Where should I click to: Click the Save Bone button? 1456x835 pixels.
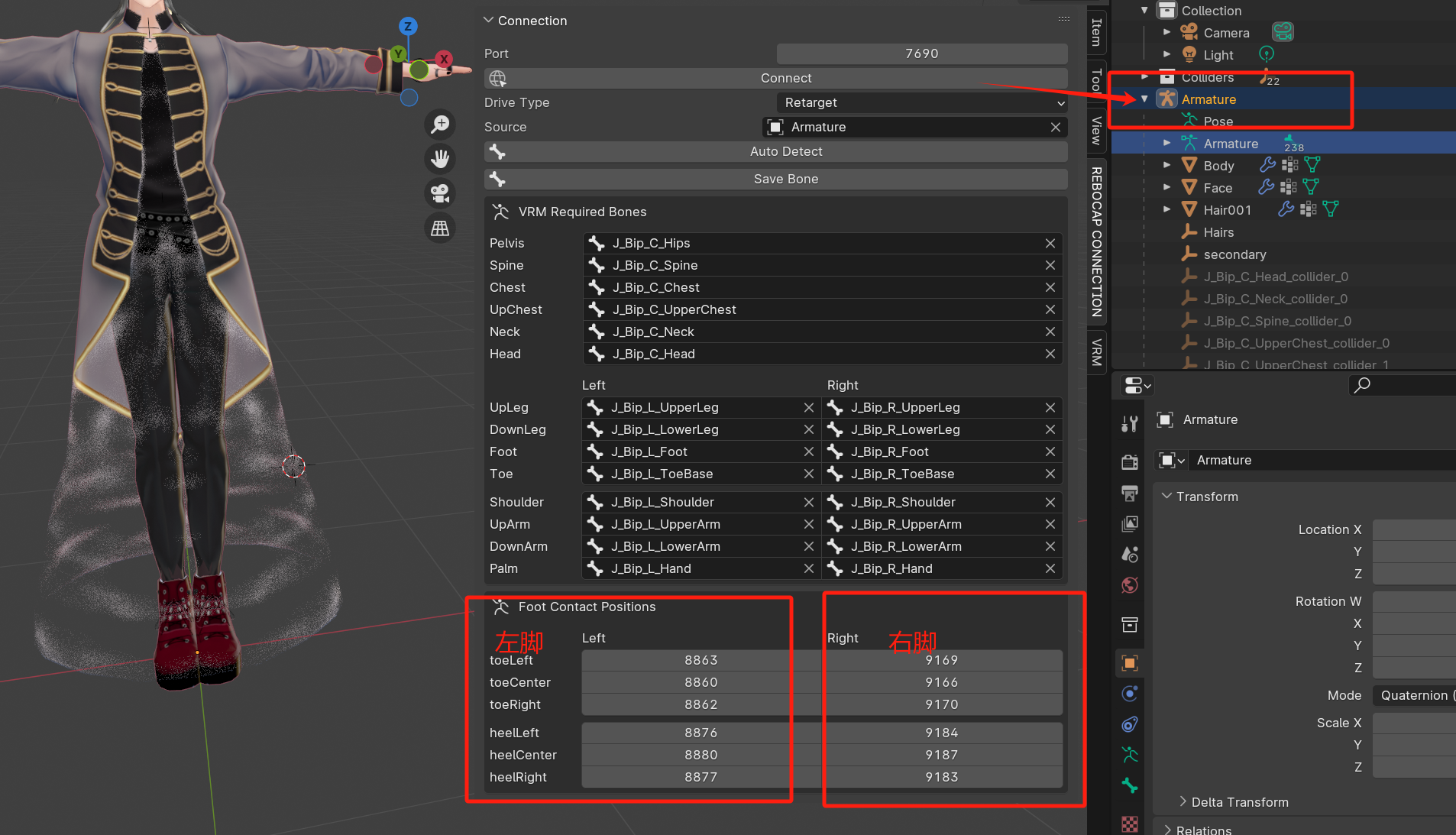click(x=776, y=179)
